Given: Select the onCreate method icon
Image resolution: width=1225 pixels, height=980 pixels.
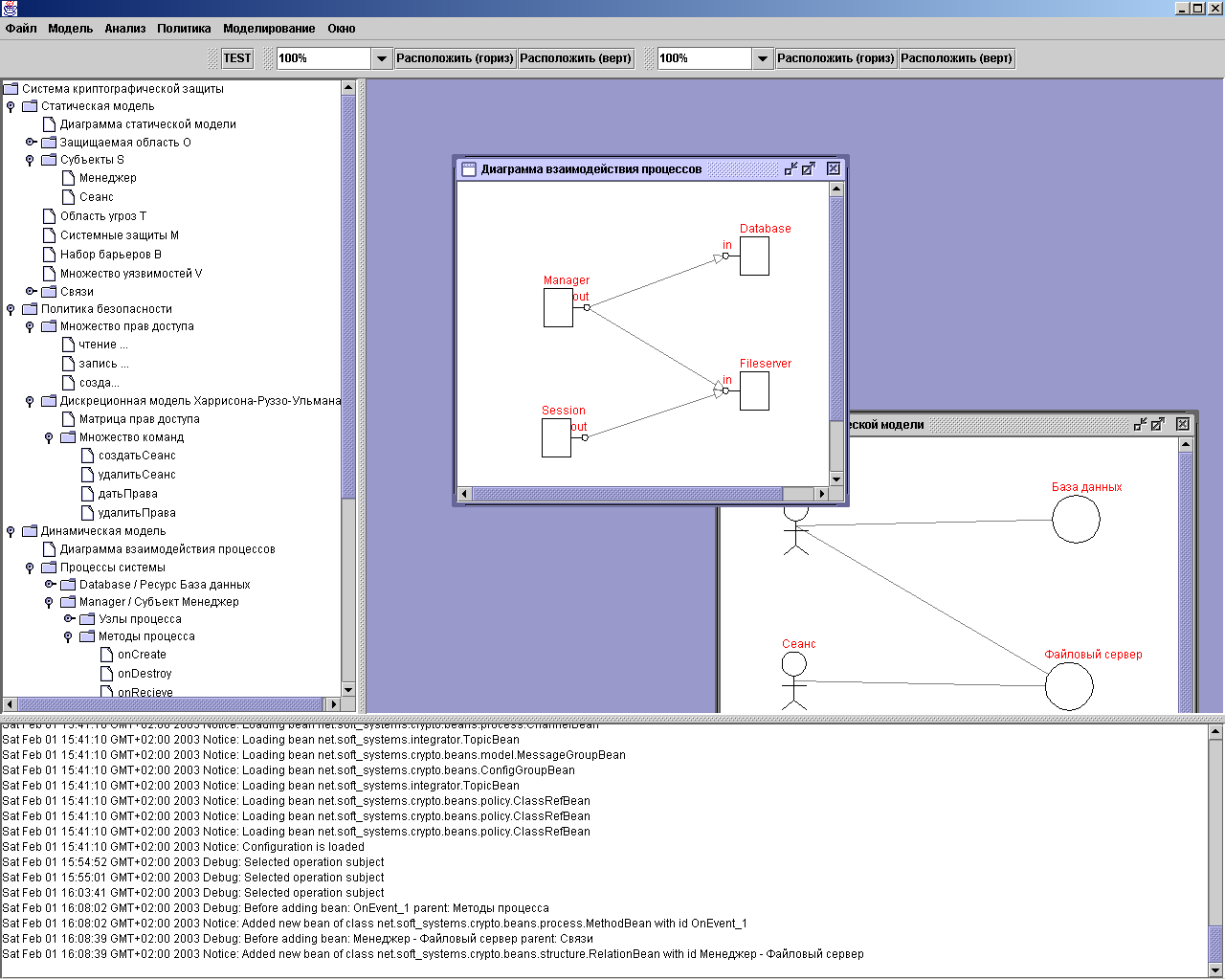Looking at the screenshot, I should tap(107, 654).
